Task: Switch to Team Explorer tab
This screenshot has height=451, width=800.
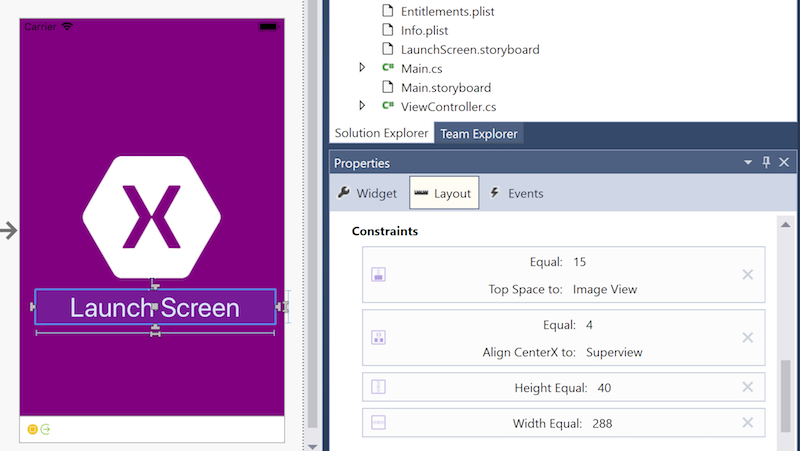Action: [479, 134]
